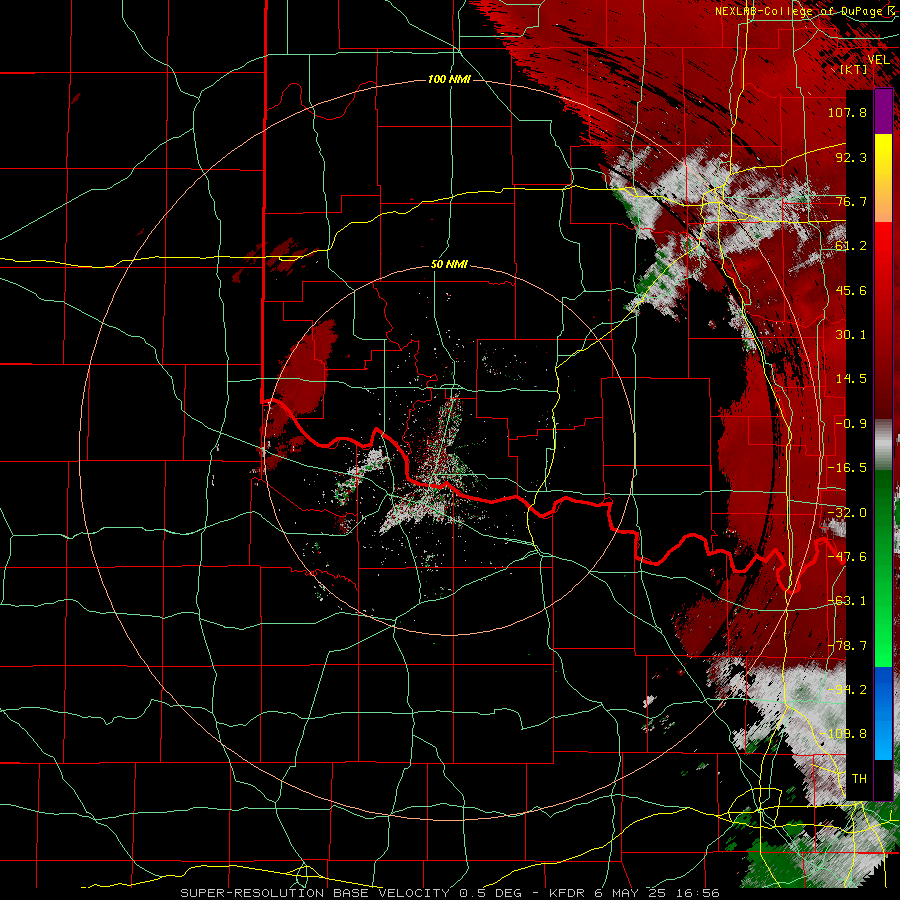Image resolution: width=900 pixels, height=900 pixels.
Task: Click the purple segment of the color bar
Action: click(883, 111)
